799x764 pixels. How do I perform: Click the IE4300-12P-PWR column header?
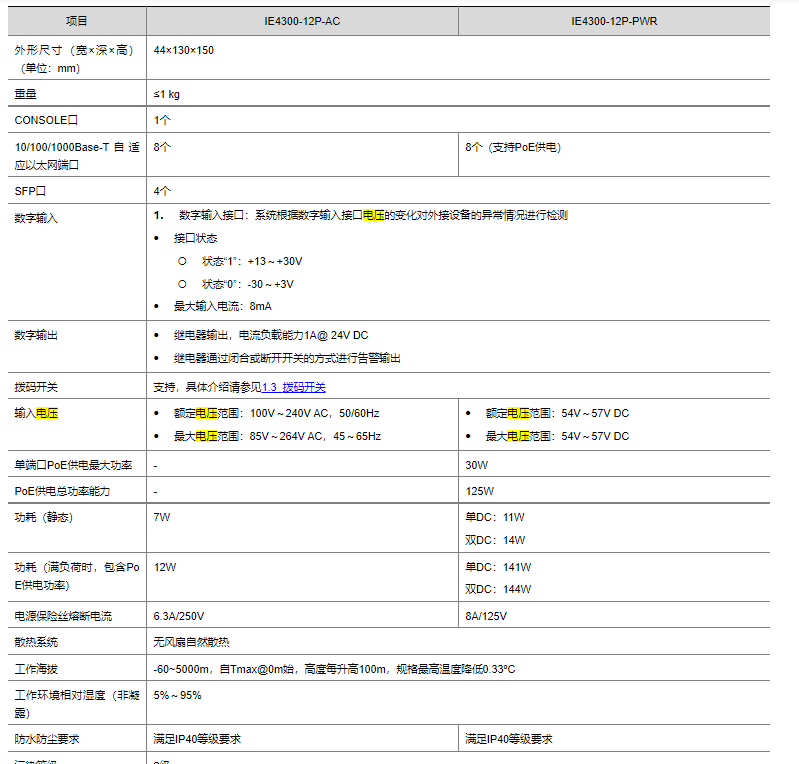point(614,21)
